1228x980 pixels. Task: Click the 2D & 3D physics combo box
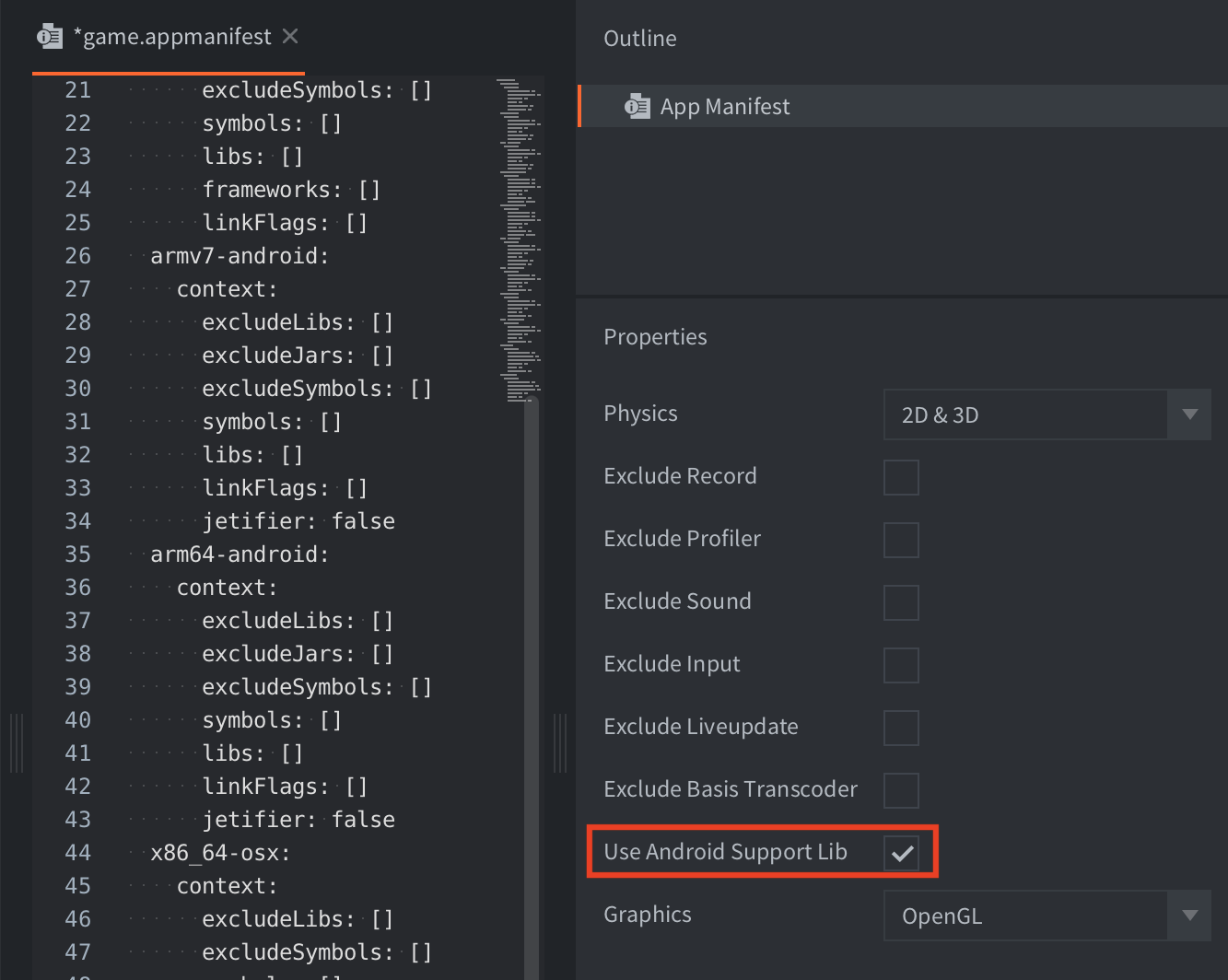(x=1024, y=414)
